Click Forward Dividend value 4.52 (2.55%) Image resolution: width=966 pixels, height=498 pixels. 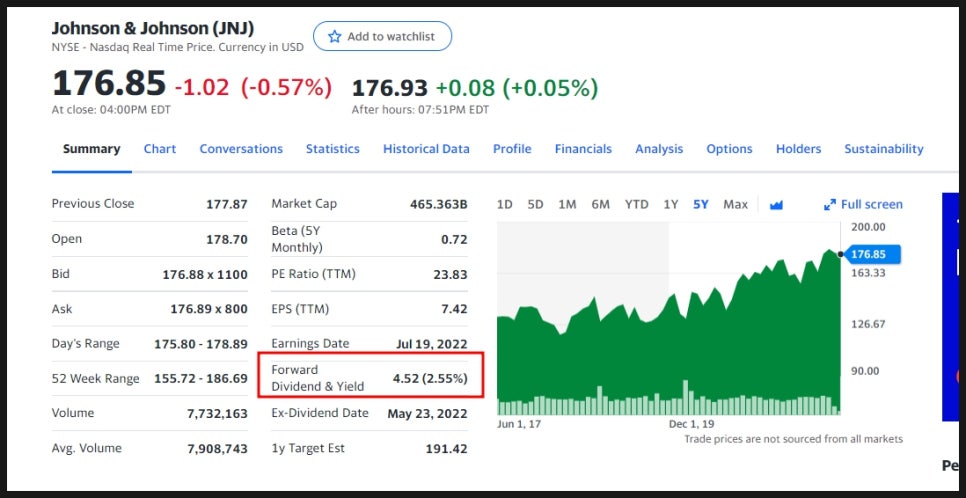coord(430,378)
